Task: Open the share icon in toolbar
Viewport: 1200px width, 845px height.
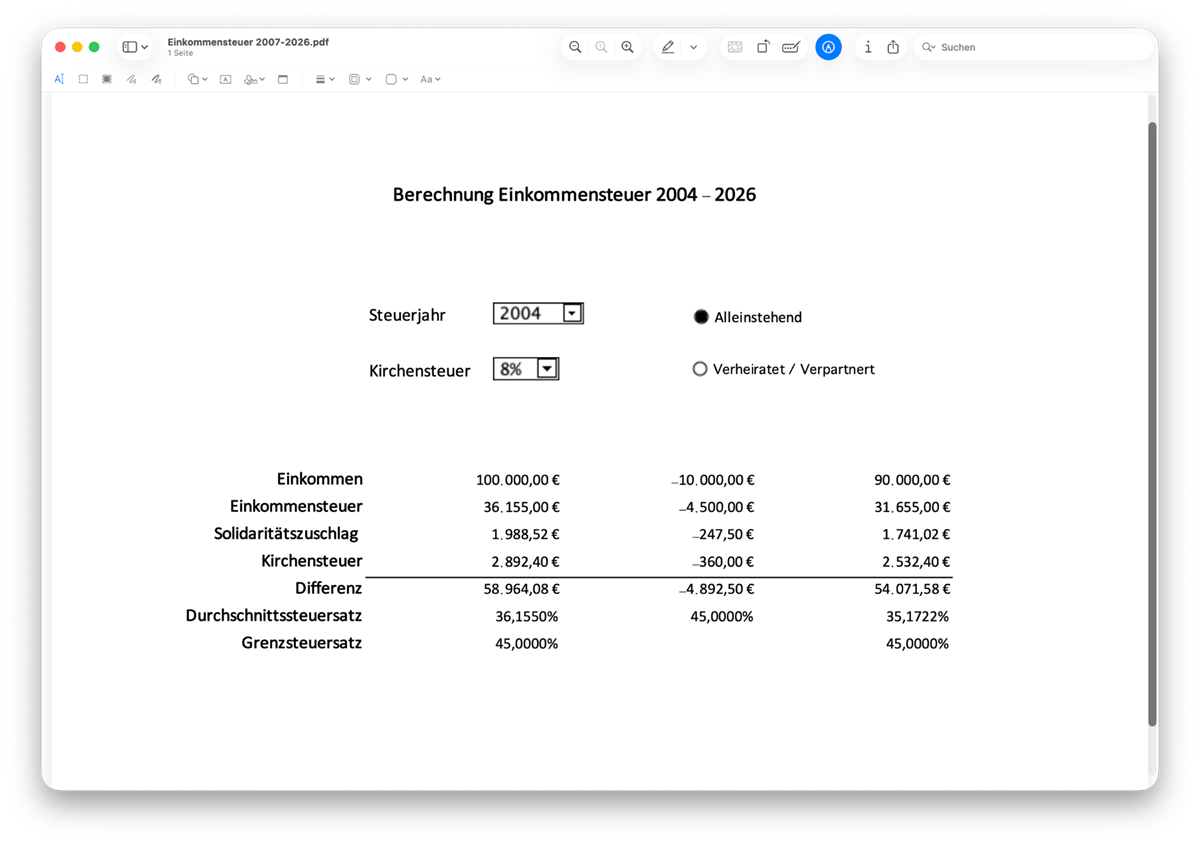Action: (893, 47)
